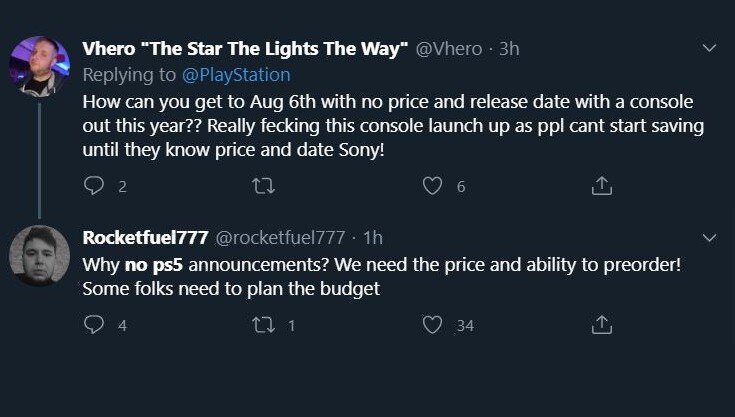Share Vhero's tweet

tap(601, 186)
